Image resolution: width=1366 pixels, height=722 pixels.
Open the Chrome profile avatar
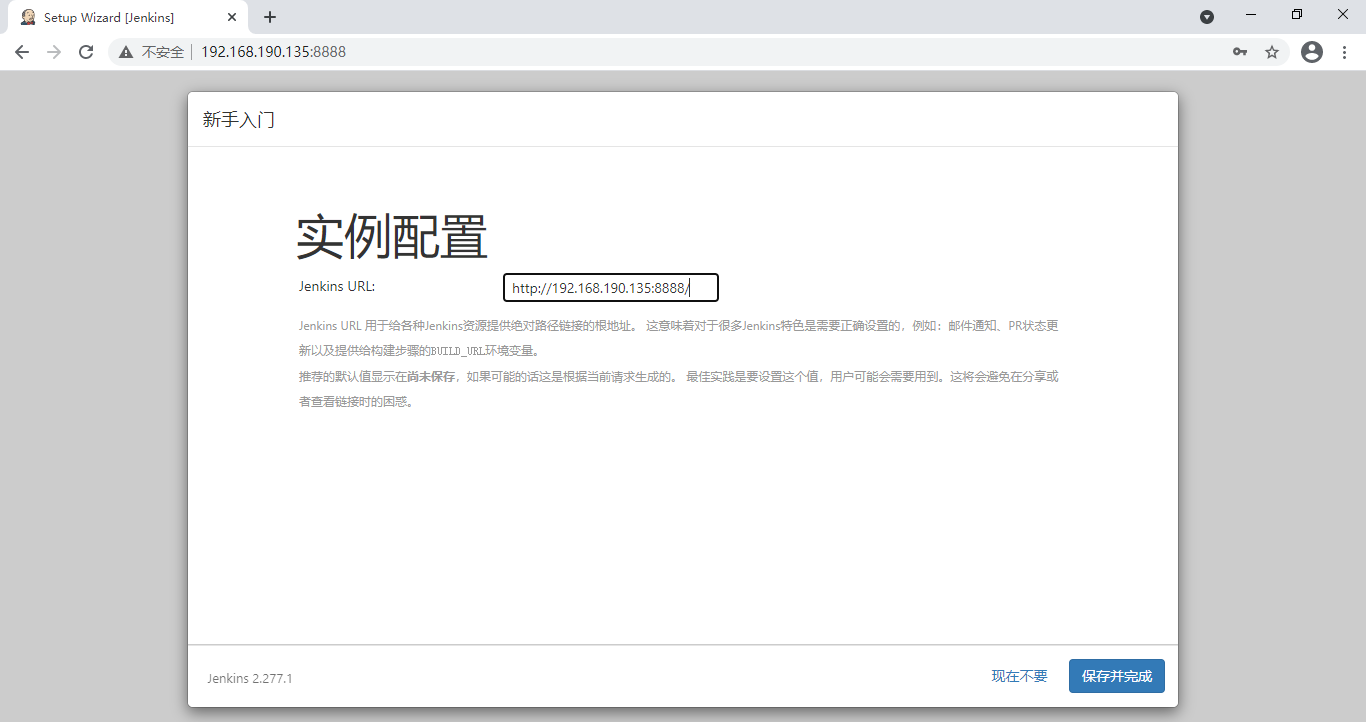(x=1312, y=52)
